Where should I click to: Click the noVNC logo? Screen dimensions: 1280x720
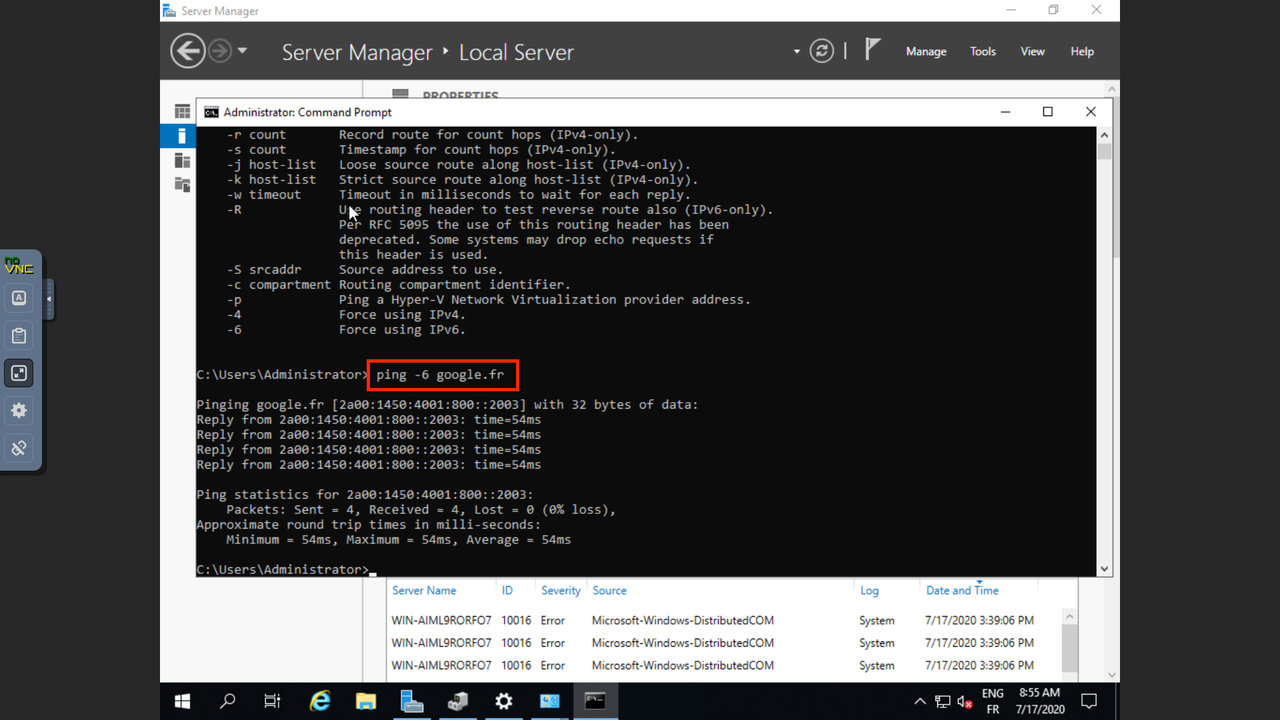tap(19, 266)
